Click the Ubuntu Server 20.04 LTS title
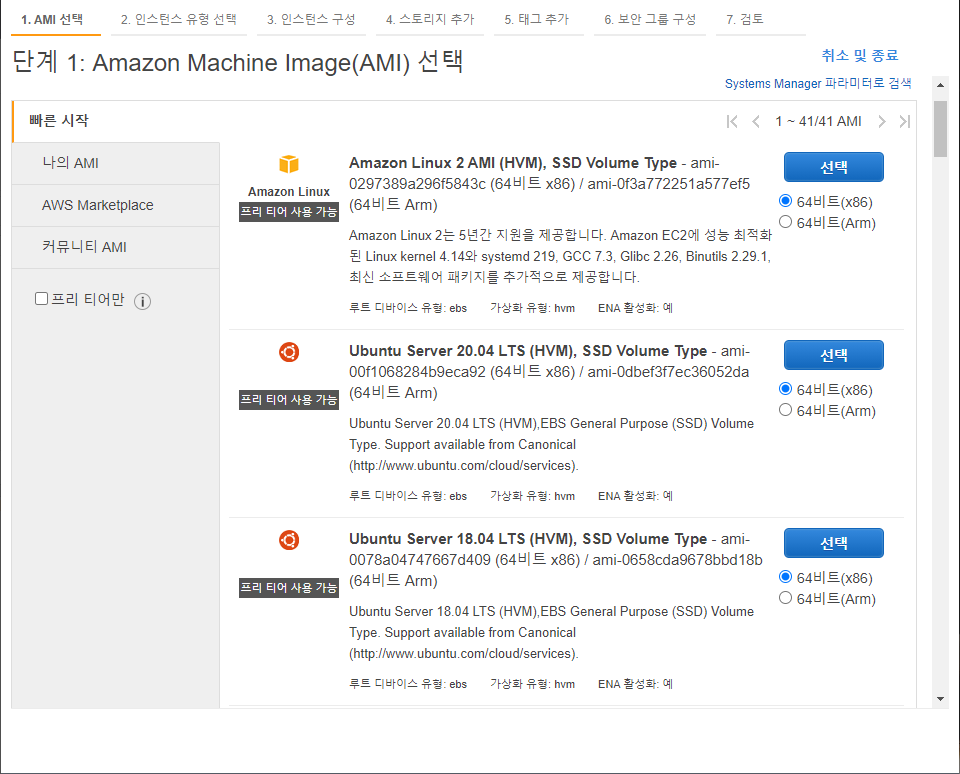Screen dimensions: 960x774 click(528, 351)
